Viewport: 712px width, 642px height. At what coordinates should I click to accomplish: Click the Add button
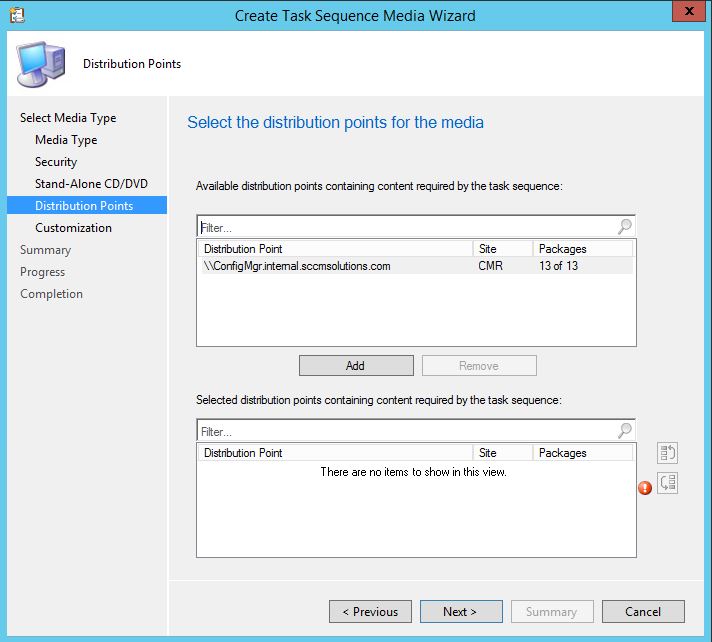pyautogui.click(x=355, y=366)
